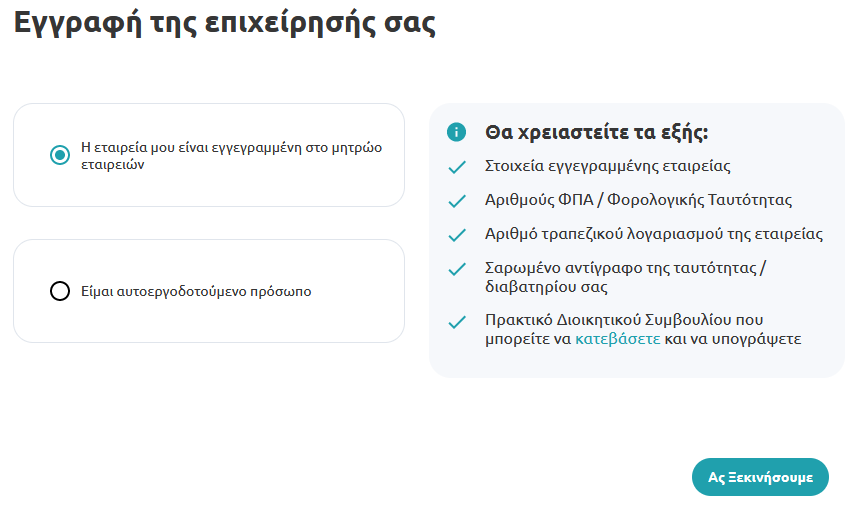Click the 'Αριθμούς ΦΠΑ / Φορολογικής Ταυτότητας' item text
This screenshot has width=859, height=505.
click(638, 200)
